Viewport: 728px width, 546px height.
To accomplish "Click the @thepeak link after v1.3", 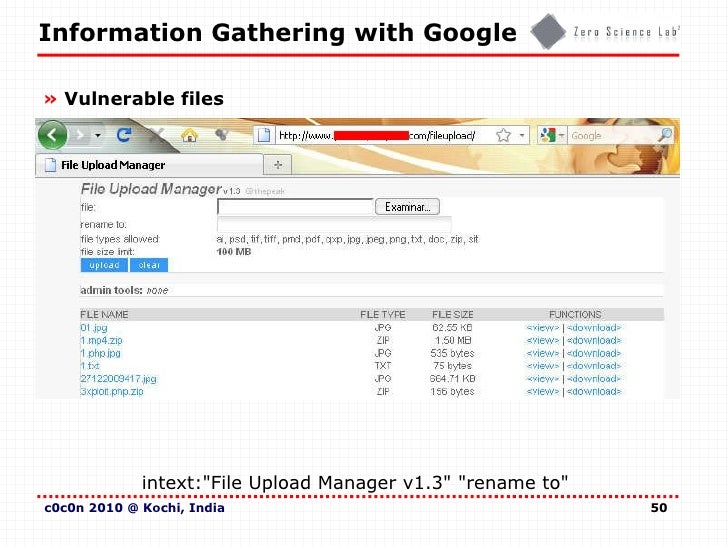I will pos(264,191).
